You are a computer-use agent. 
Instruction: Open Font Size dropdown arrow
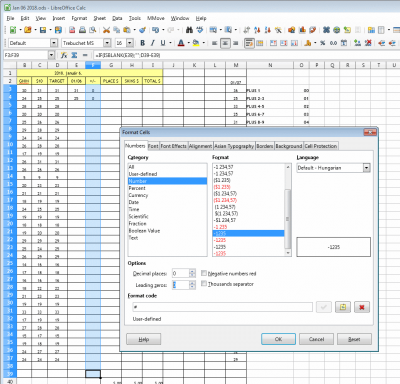(x=130, y=43)
